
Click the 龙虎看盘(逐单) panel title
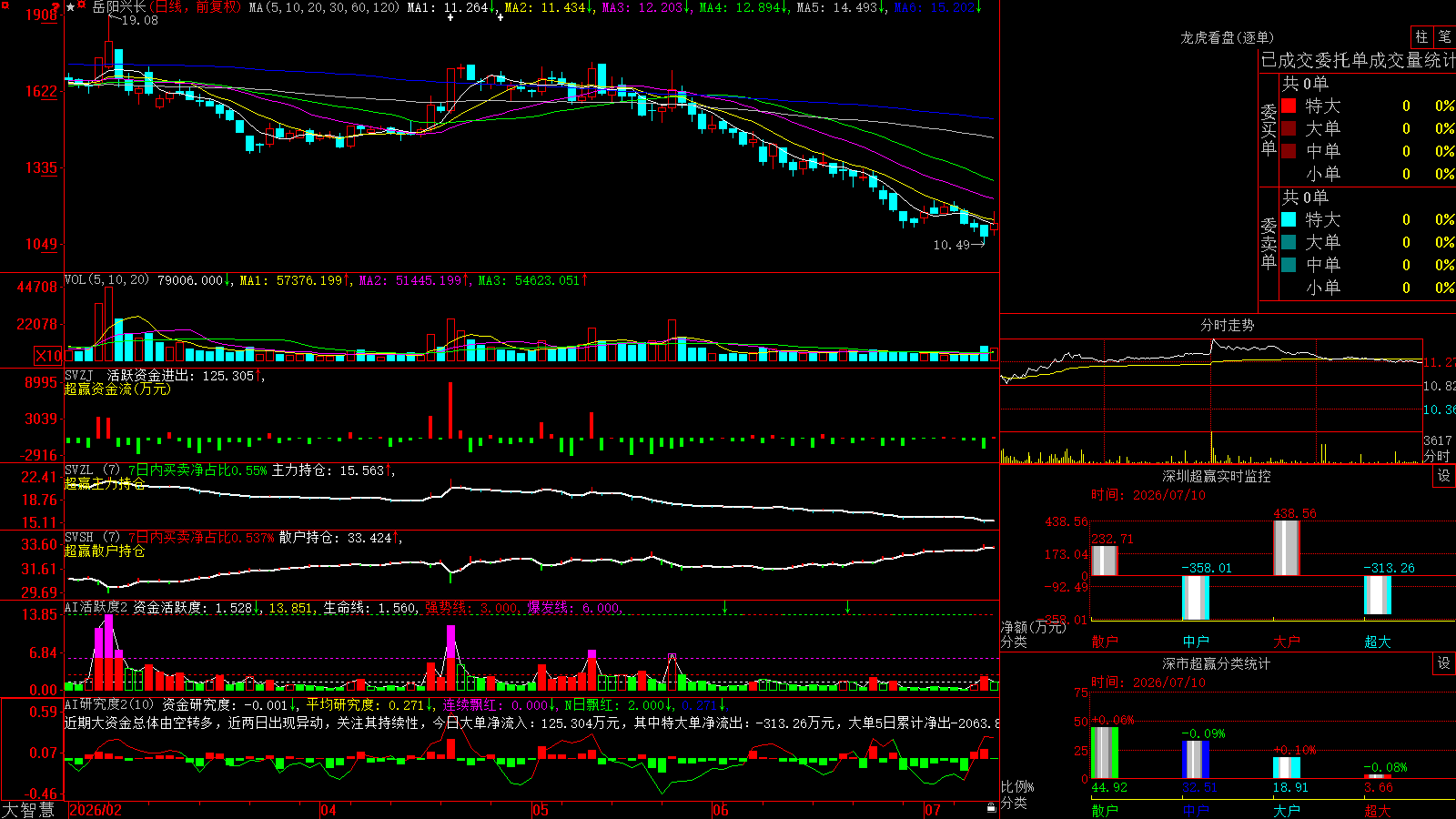coord(1227,37)
